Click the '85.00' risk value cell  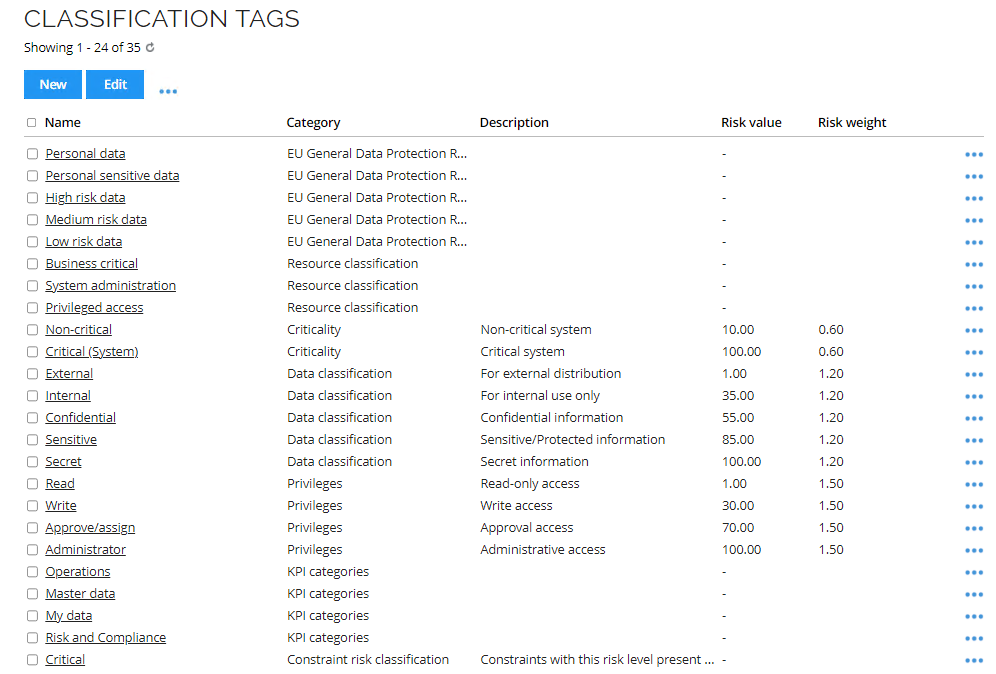[x=738, y=440]
